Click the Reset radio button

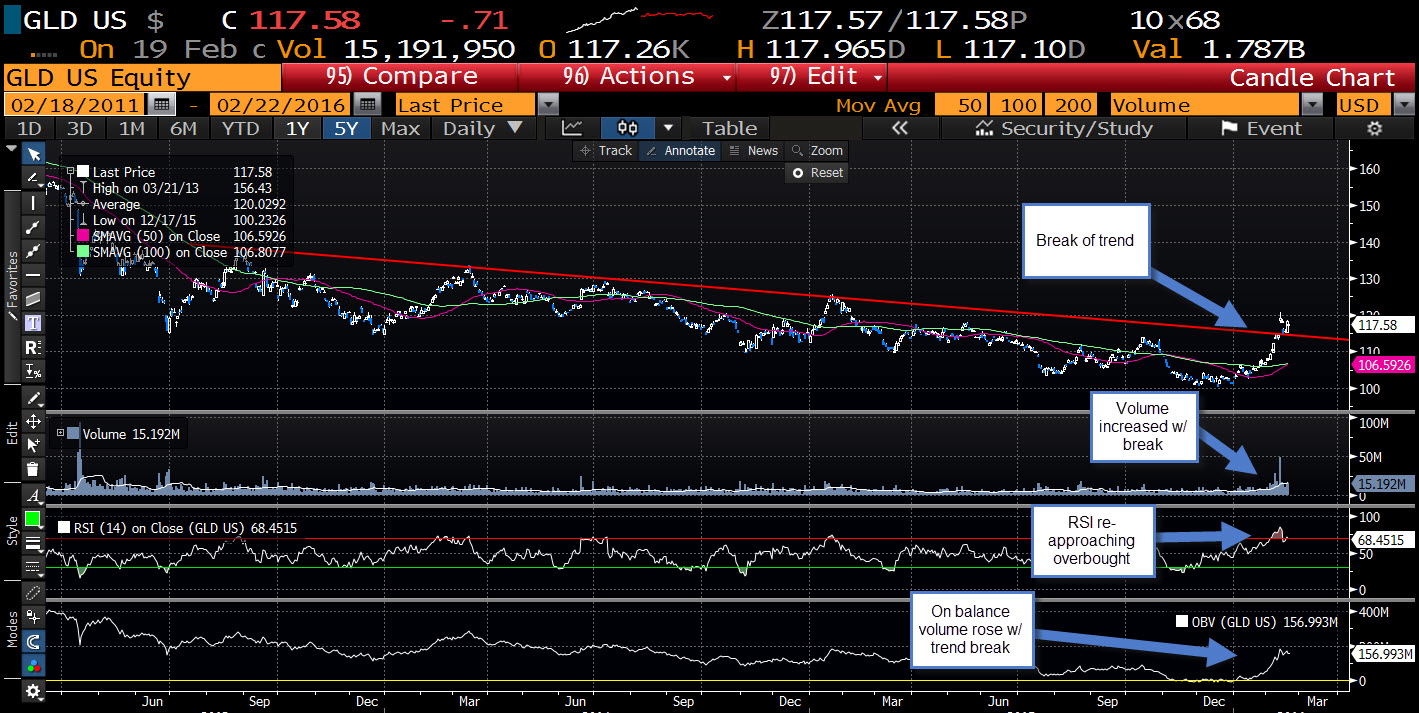[798, 173]
